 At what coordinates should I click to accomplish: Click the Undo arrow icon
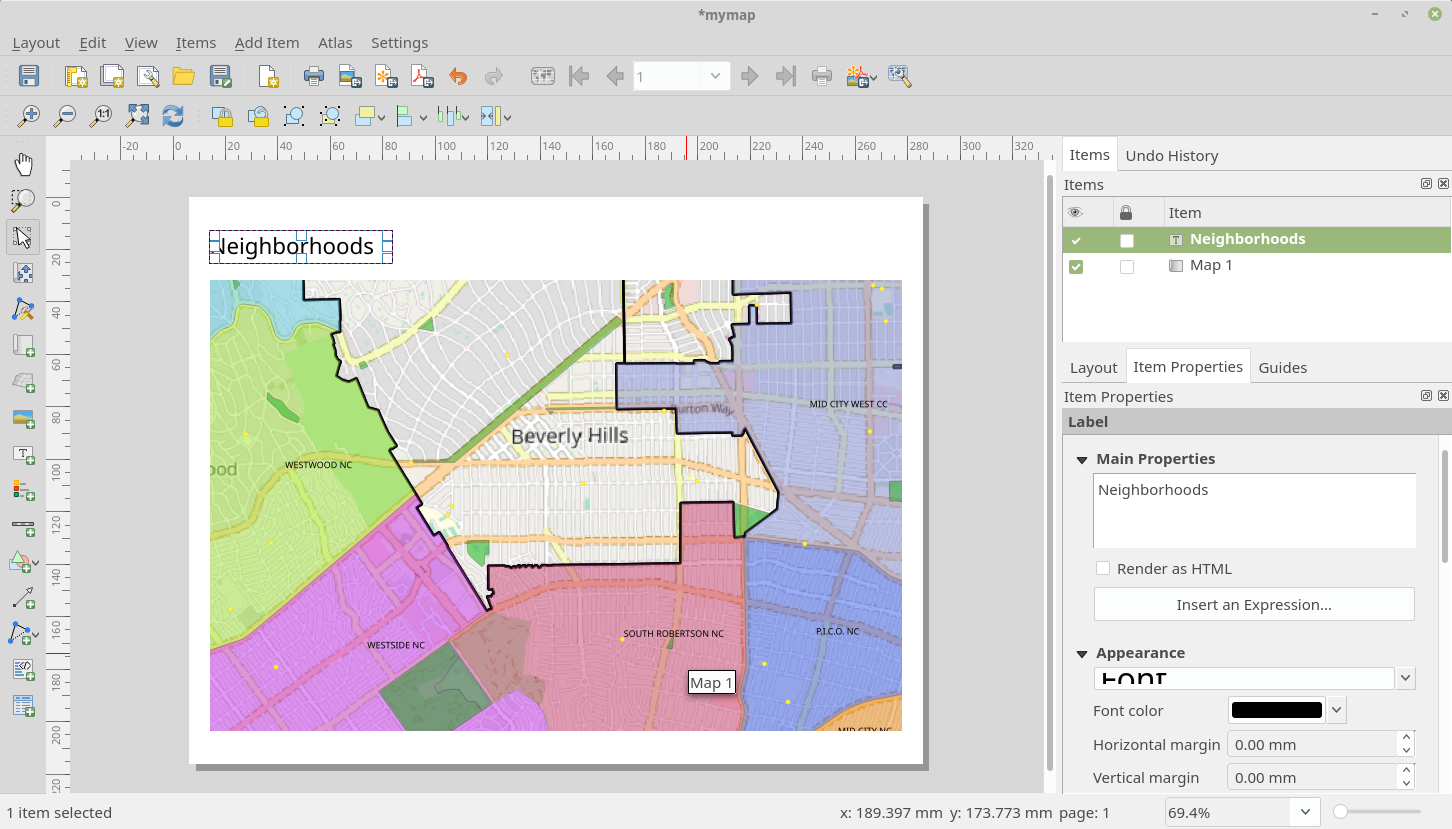point(458,76)
